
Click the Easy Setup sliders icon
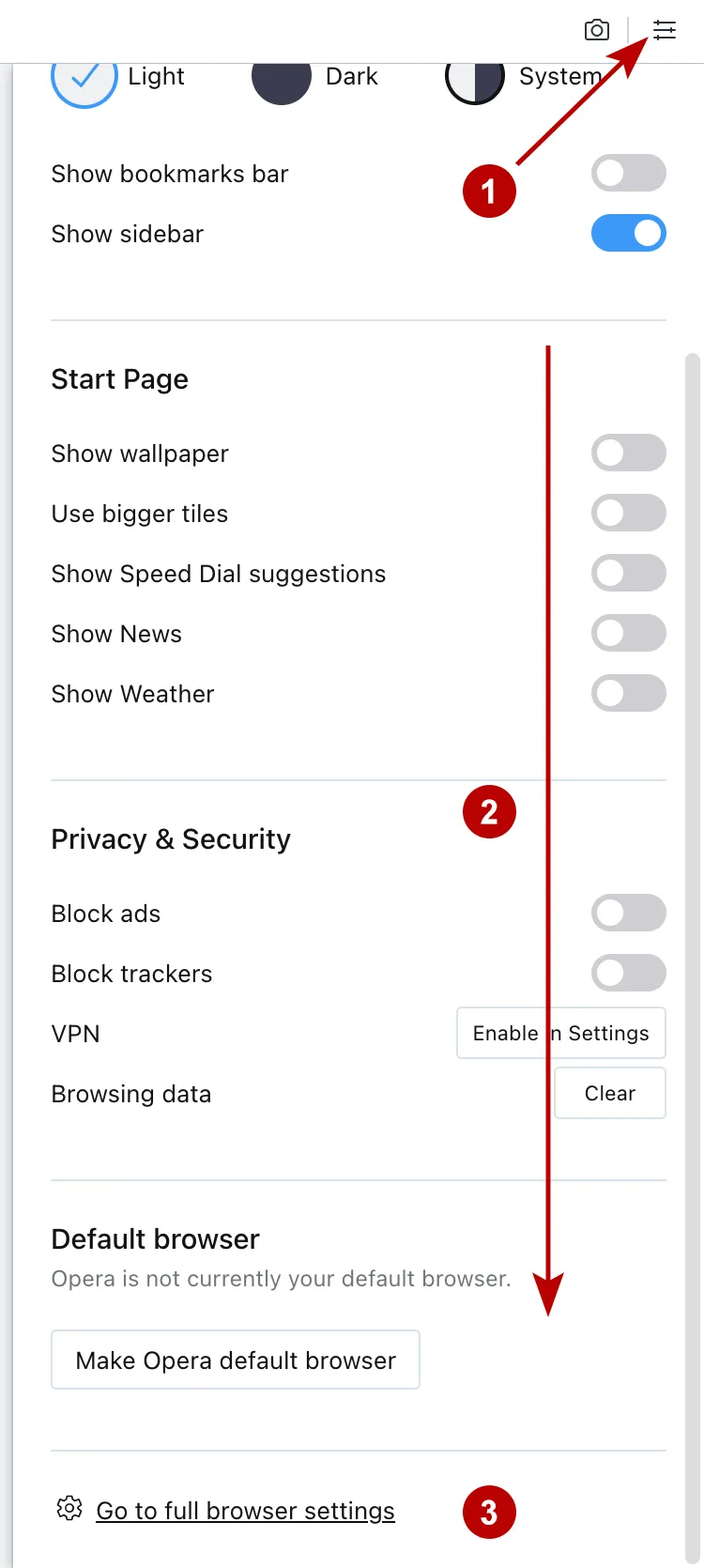click(665, 29)
